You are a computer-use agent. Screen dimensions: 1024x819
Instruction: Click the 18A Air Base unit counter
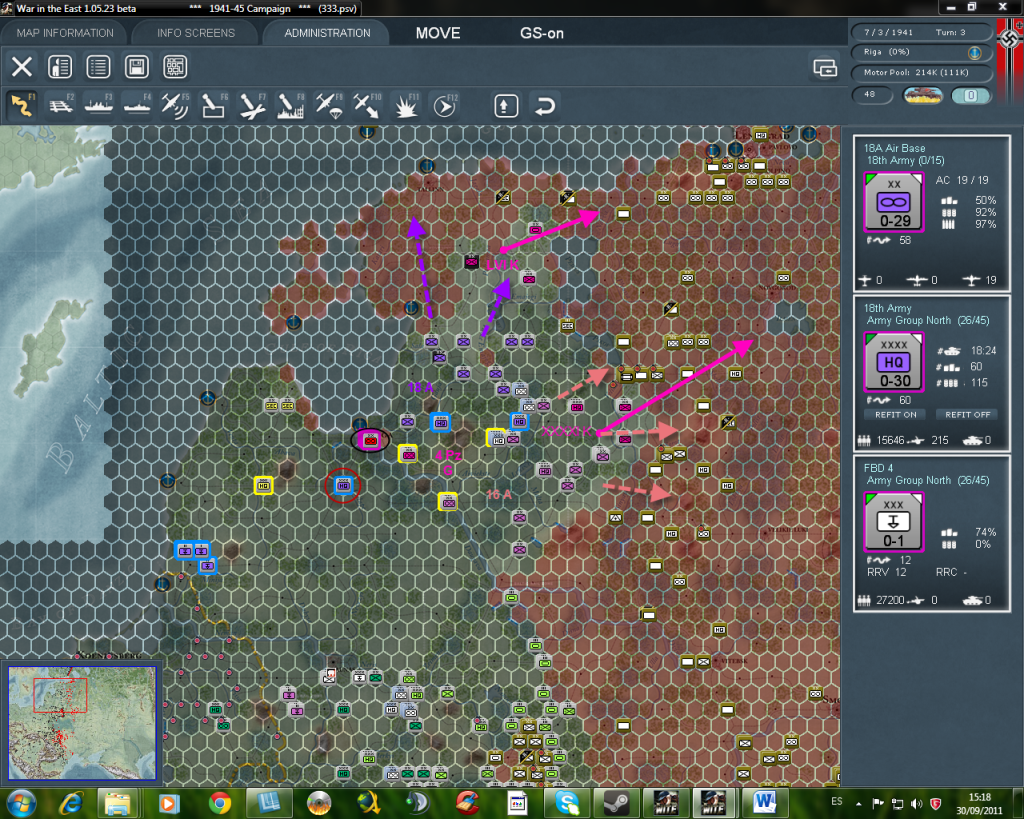pyautogui.click(x=893, y=202)
